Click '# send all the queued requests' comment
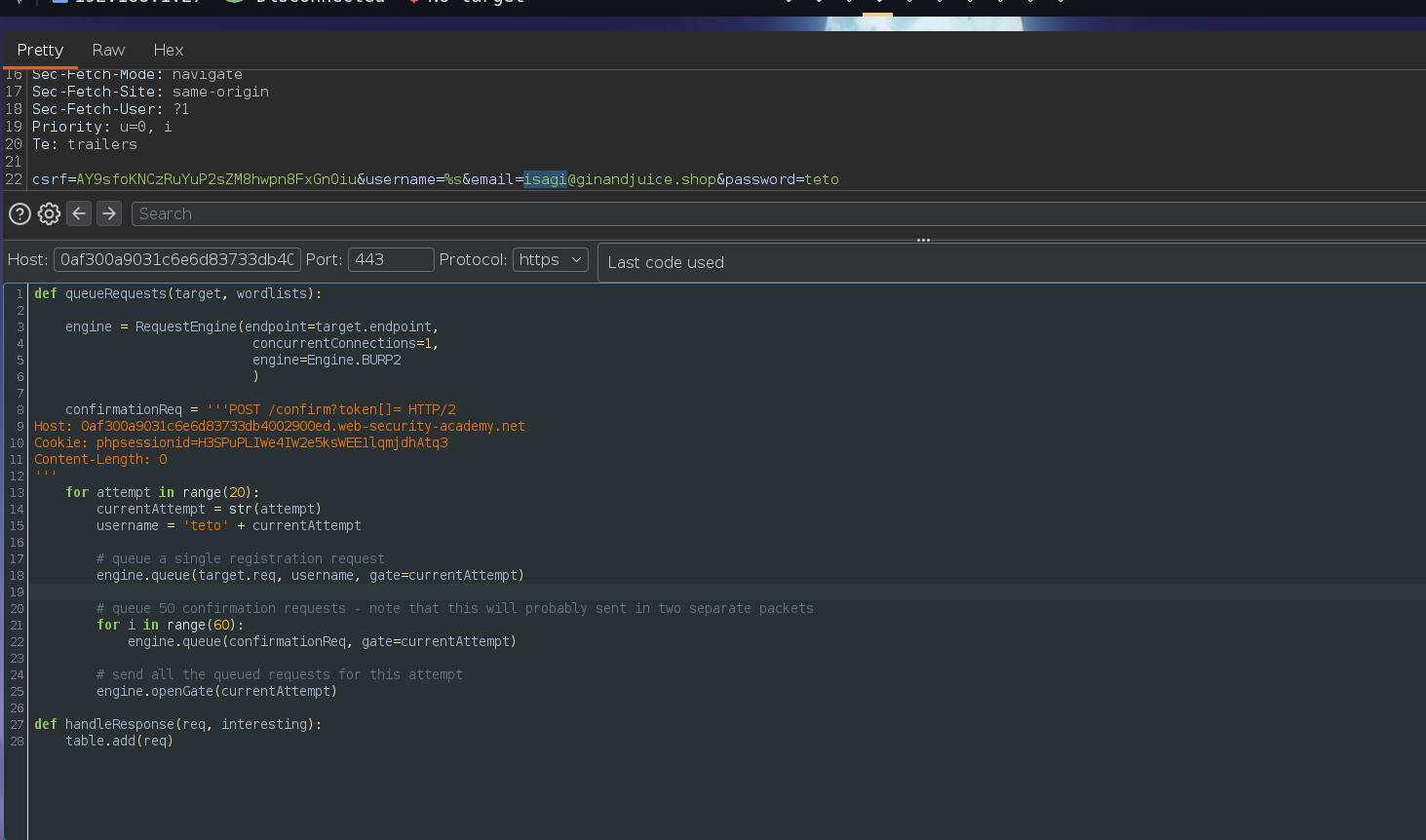1426x840 pixels. [x=280, y=674]
